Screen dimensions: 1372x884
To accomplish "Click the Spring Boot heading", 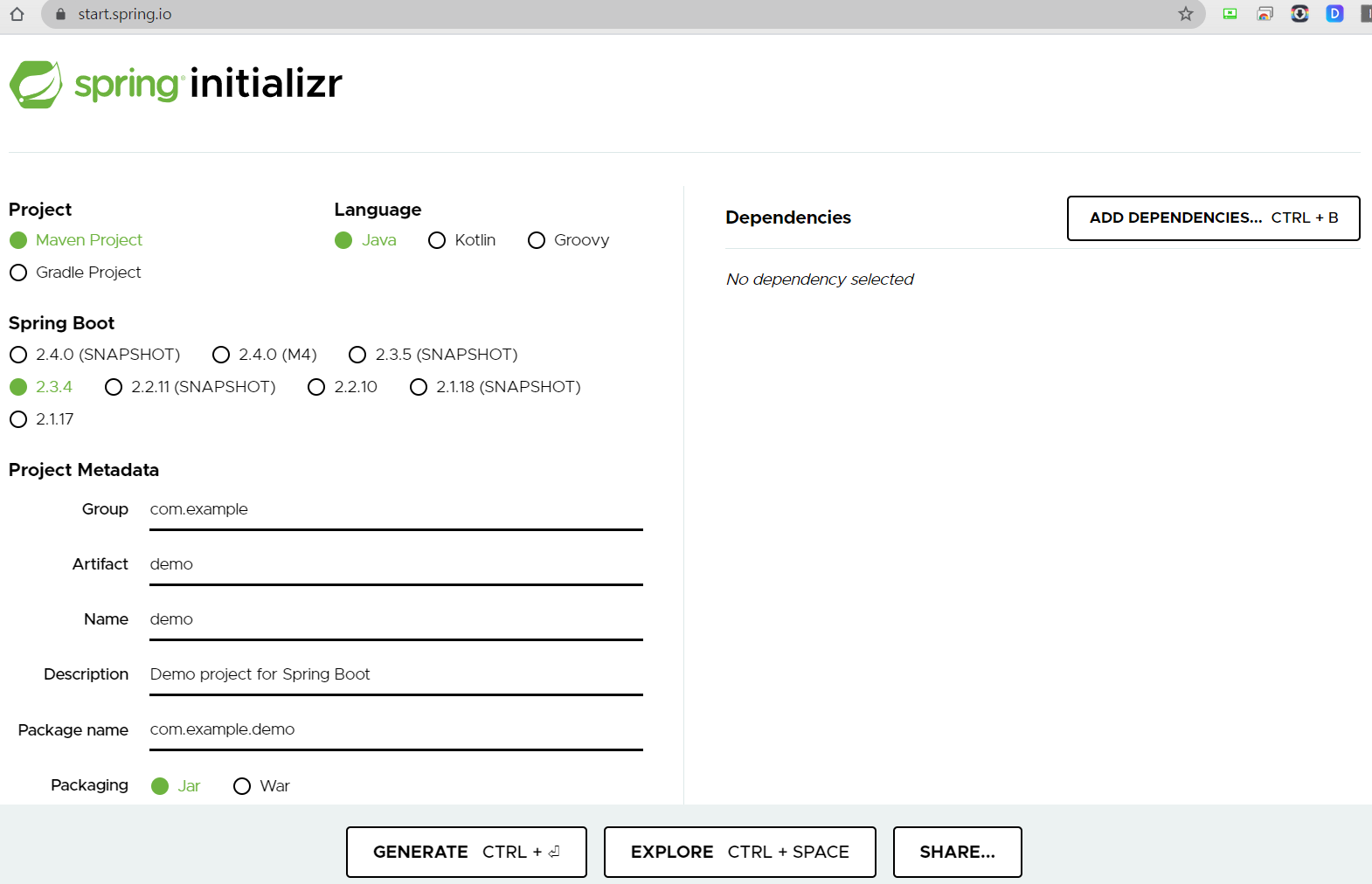I will click(x=61, y=323).
